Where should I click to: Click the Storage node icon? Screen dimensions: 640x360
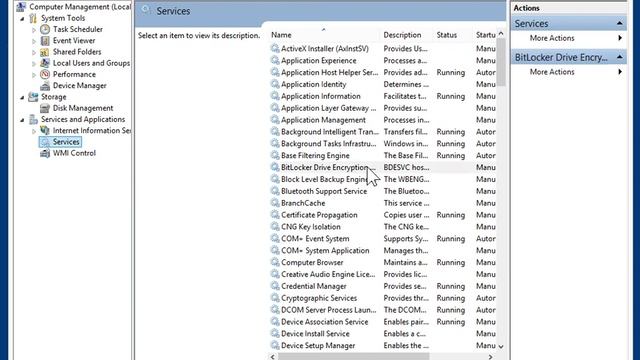pos(33,97)
